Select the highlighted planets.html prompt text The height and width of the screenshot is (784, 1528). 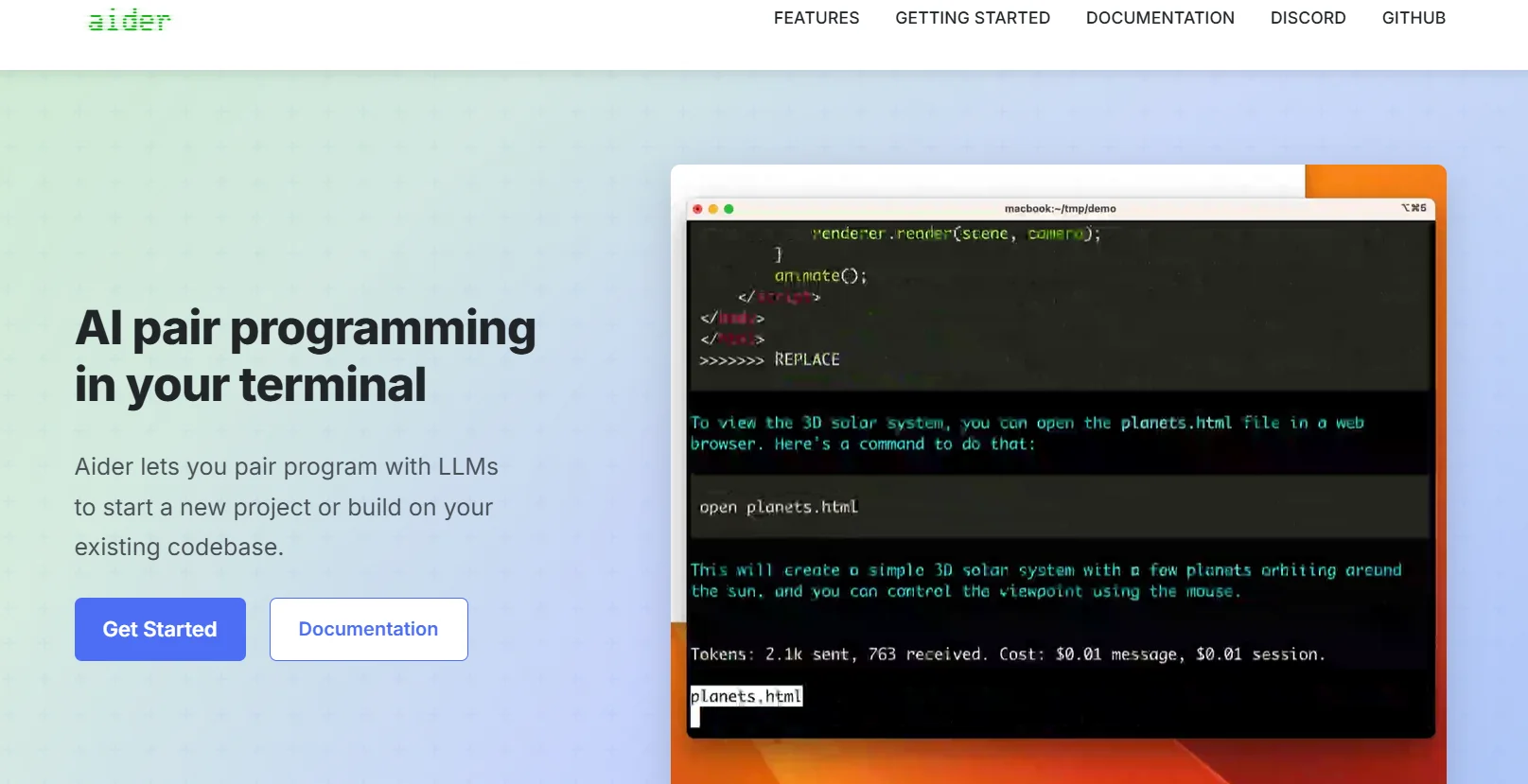(746, 696)
